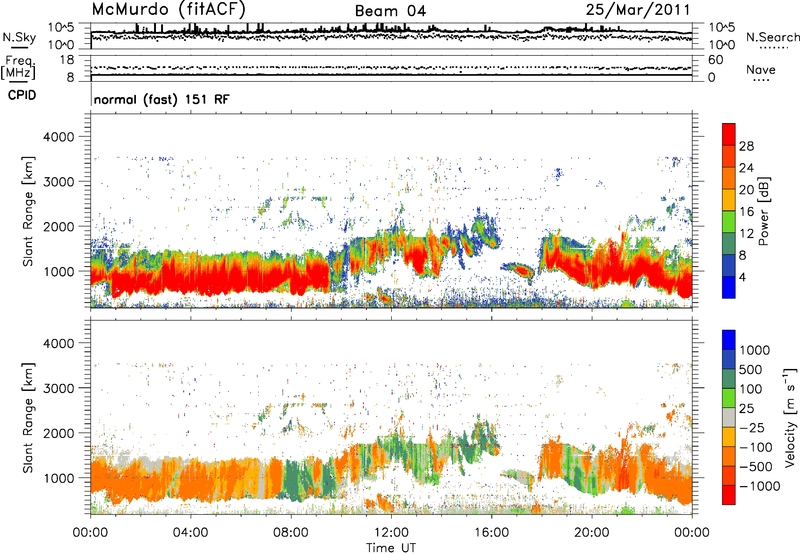Click the "16" power colorbar value
This screenshot has height=554, width=800.
pos(746,212)
